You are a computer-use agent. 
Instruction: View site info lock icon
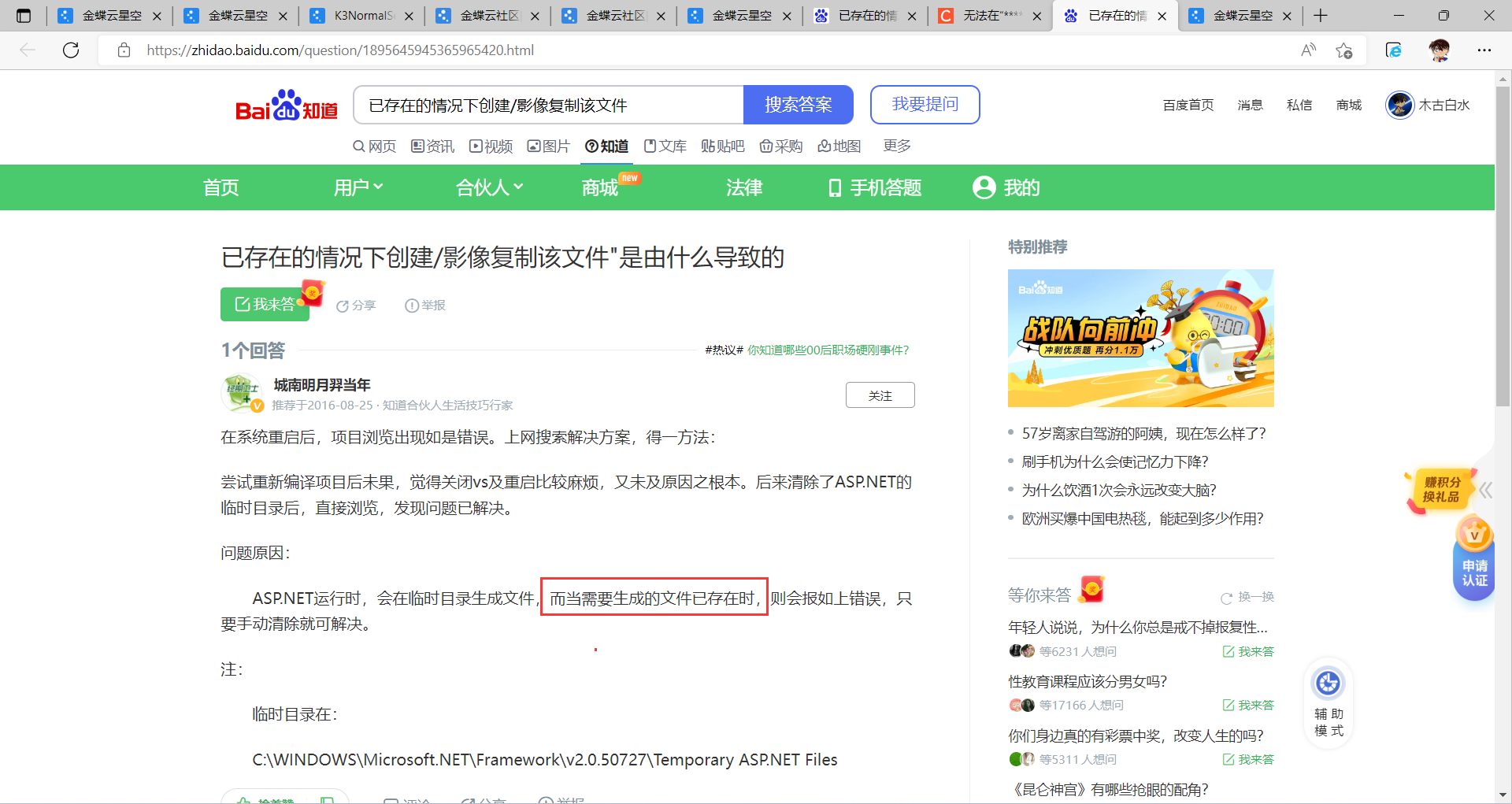coord(124,50)
